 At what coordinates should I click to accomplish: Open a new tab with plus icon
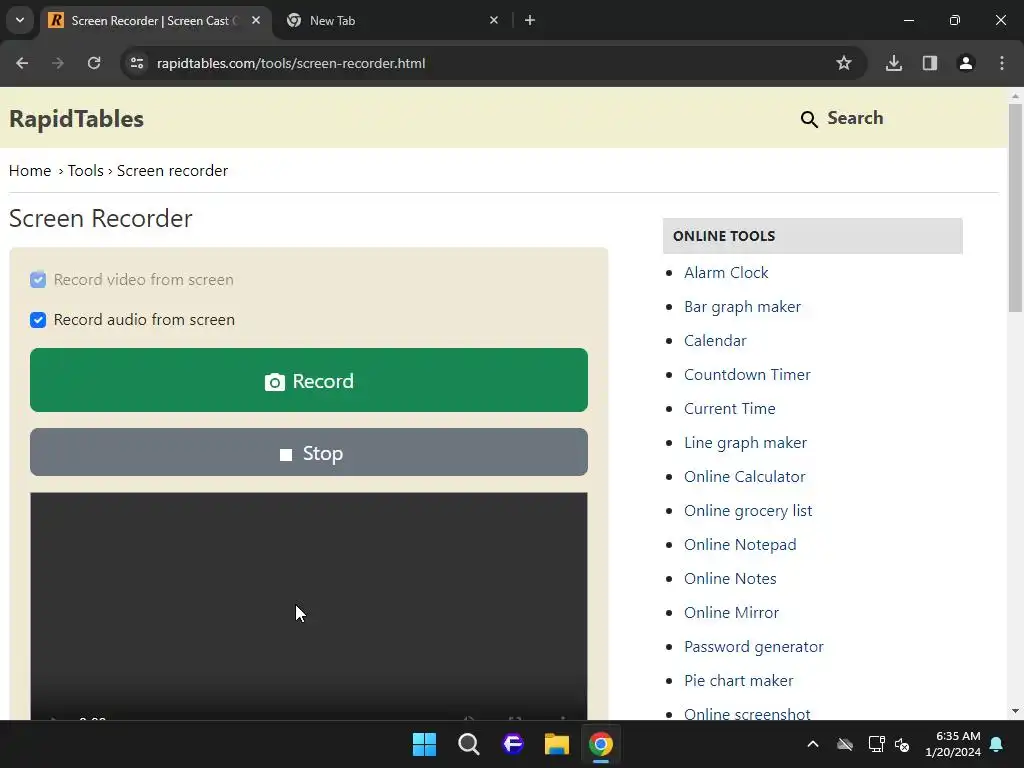(x=530, y=20)
